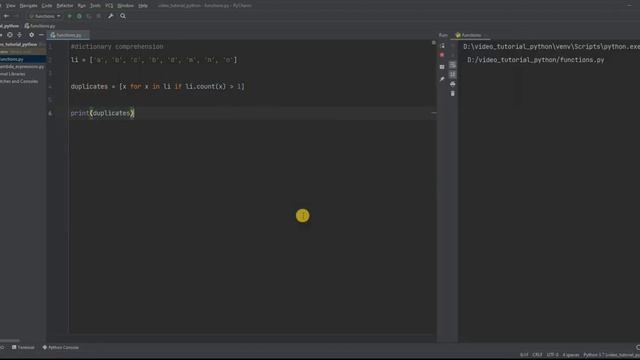
Task: Open the Terminal tool window
Action: coord(23,347)
